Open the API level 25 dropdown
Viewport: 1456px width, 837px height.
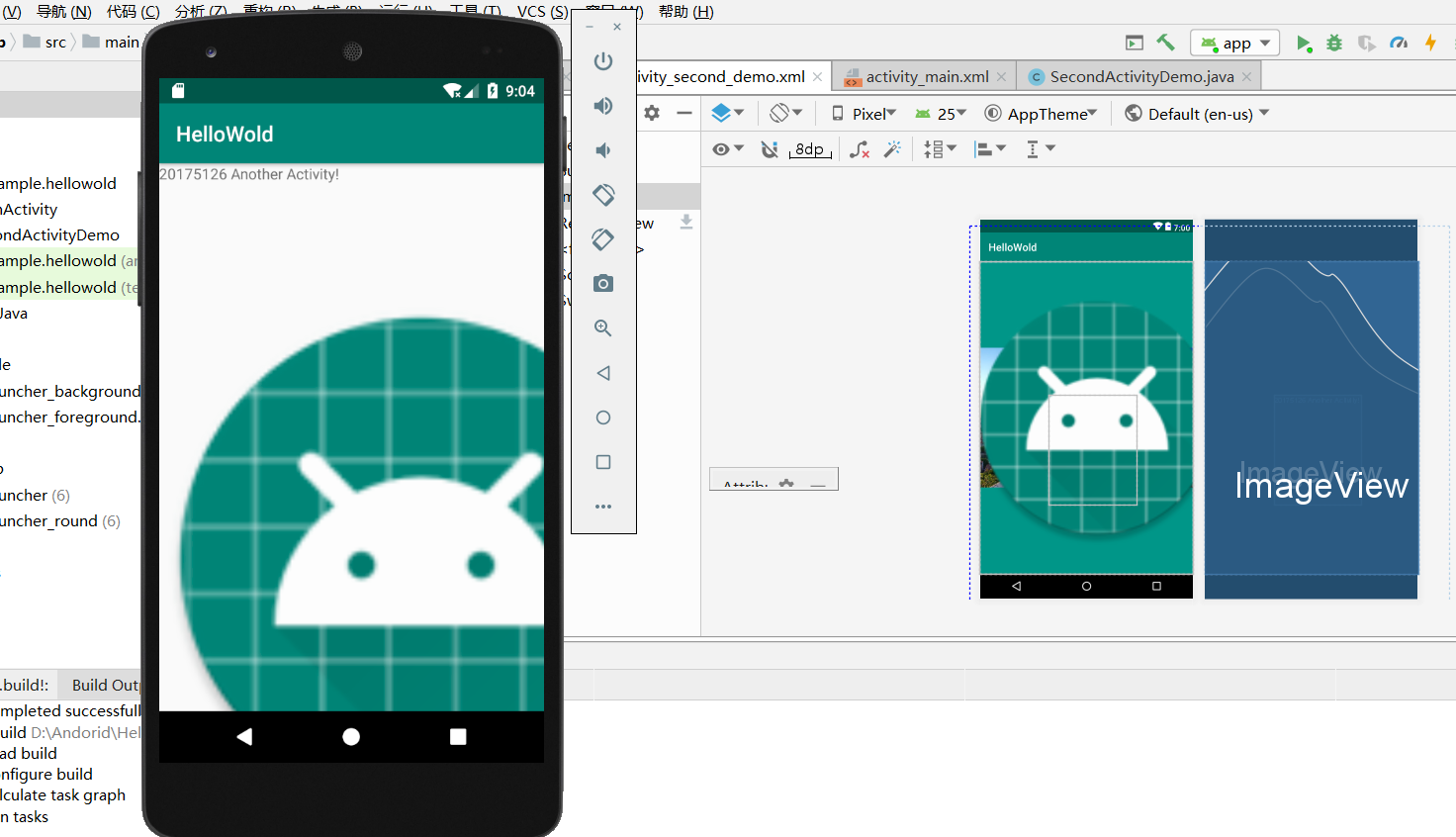click(x=941, y=114)
